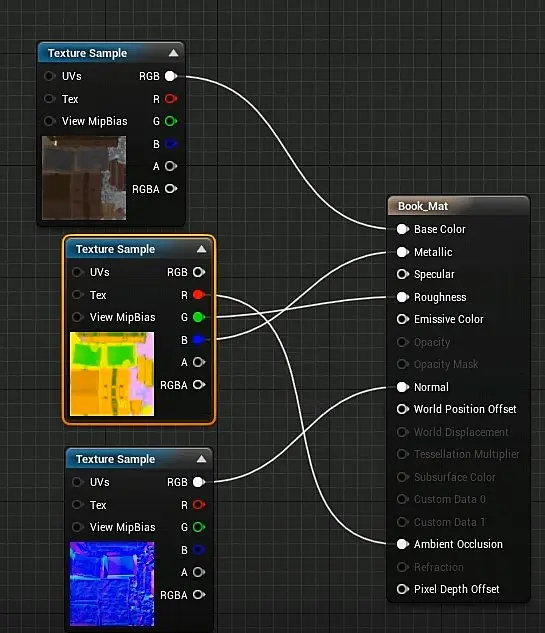
Task: Click green G output pin on selected Texture Sample
Action: (199, 317)
